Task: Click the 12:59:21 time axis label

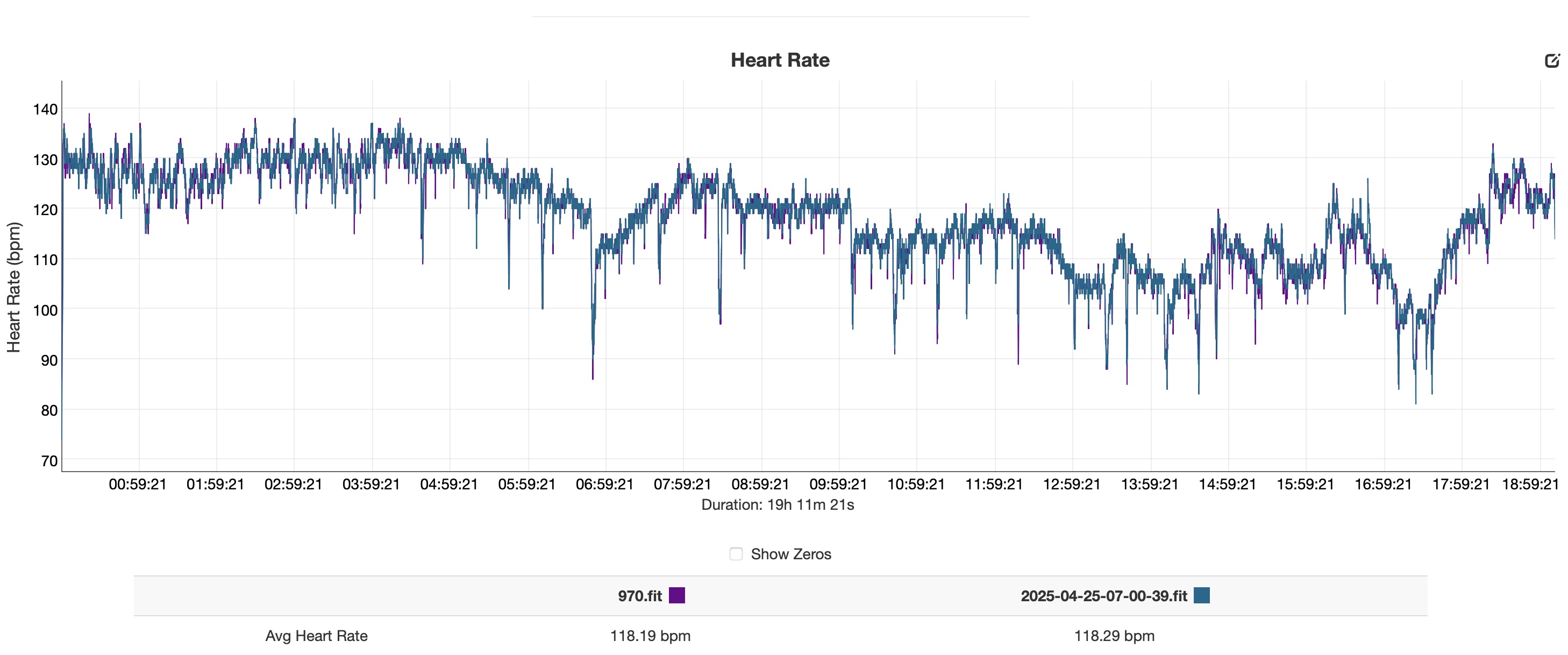Action: point(1071,485)
